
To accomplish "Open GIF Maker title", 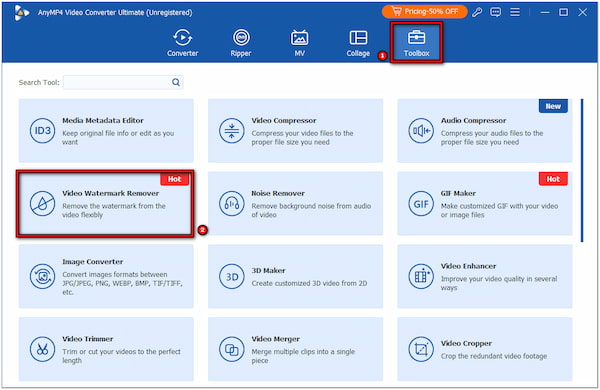I will point(458,193).
